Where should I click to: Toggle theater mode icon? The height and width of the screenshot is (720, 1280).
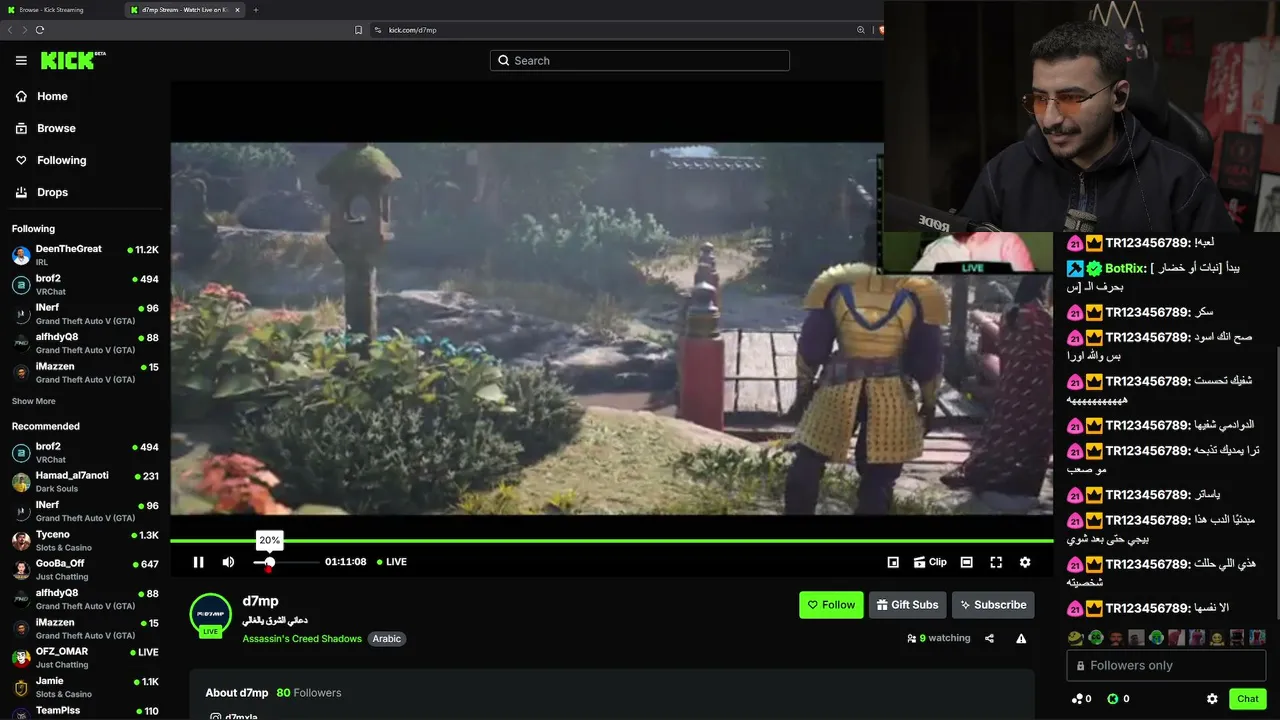(x=966, y=562)
